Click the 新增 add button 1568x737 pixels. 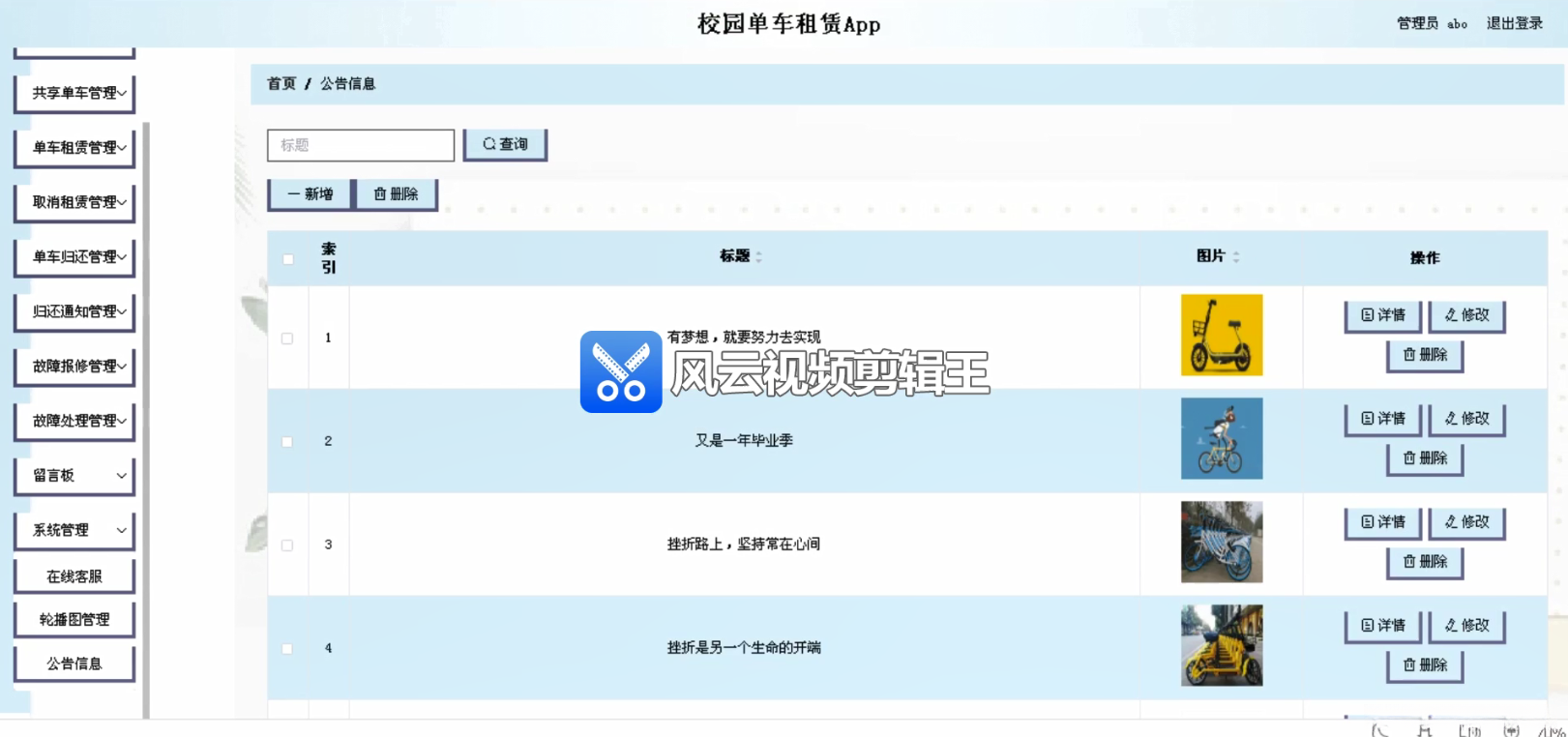[x=310, y=194]
